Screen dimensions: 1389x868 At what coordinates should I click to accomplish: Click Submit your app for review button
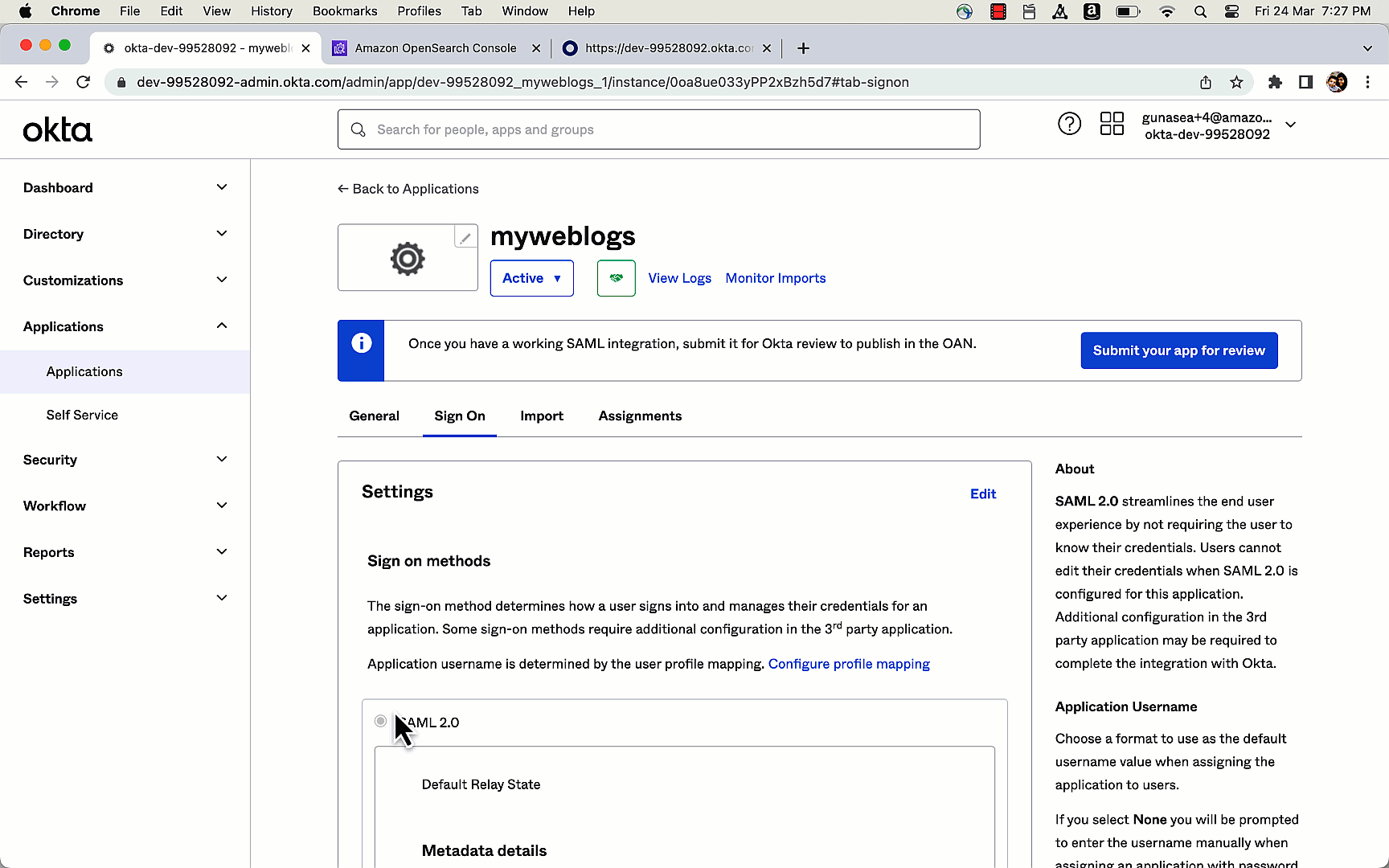point(1179,350)
